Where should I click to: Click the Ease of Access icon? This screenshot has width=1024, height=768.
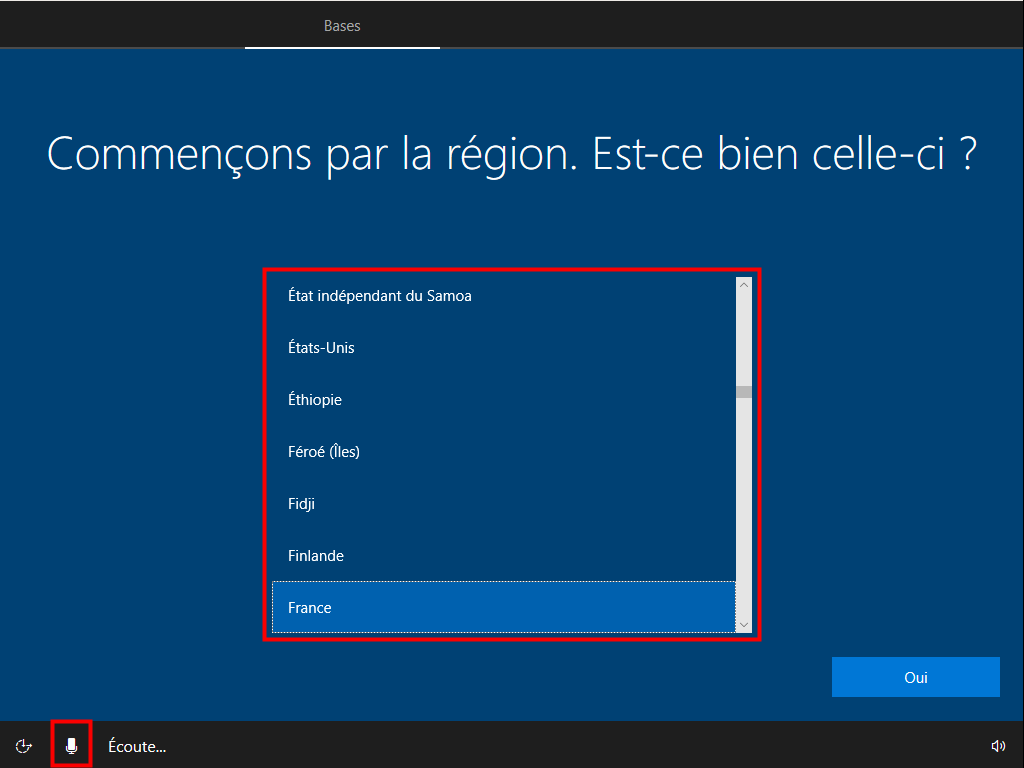click(24, 746)
